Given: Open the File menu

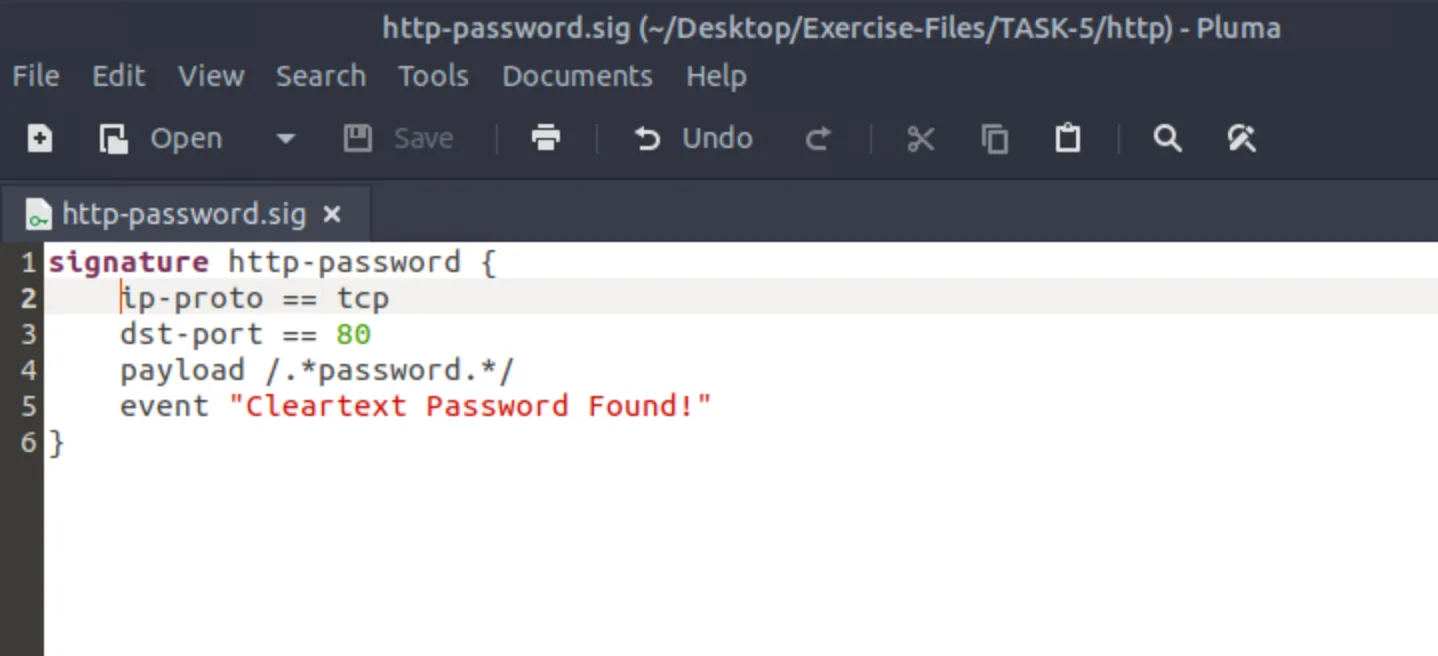Looking at the screenshot, I should tap(36, 76).
